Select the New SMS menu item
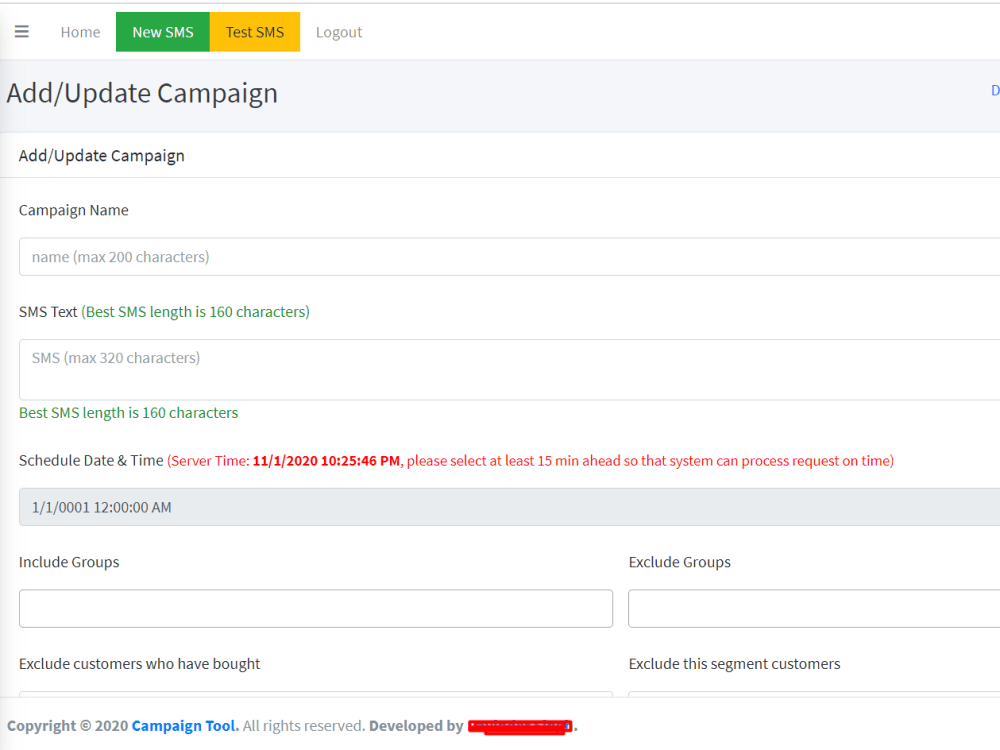The width and height of the screenshot is (1000, 750). pos(162,31)
